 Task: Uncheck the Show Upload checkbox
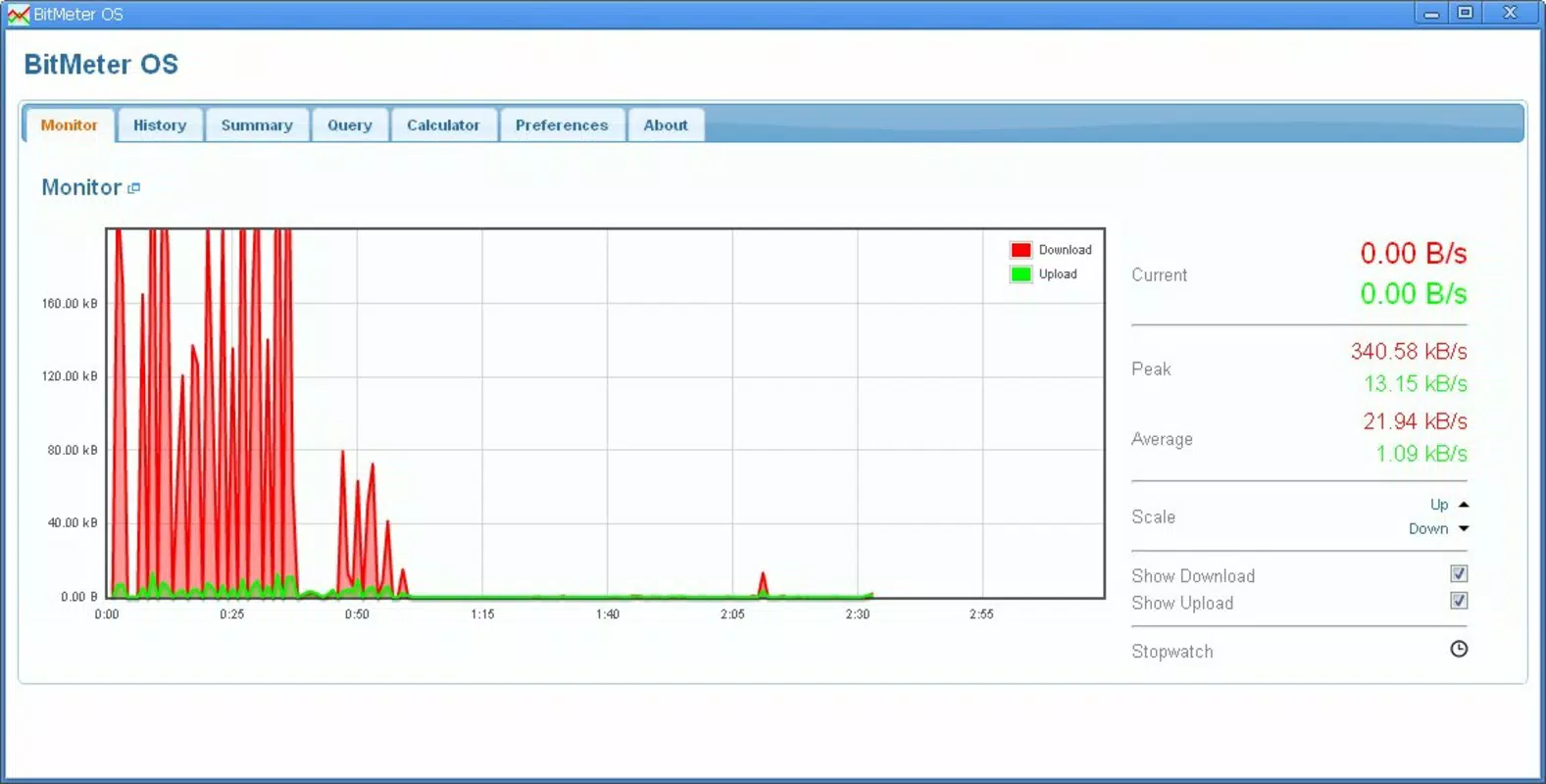(1459, 601)
